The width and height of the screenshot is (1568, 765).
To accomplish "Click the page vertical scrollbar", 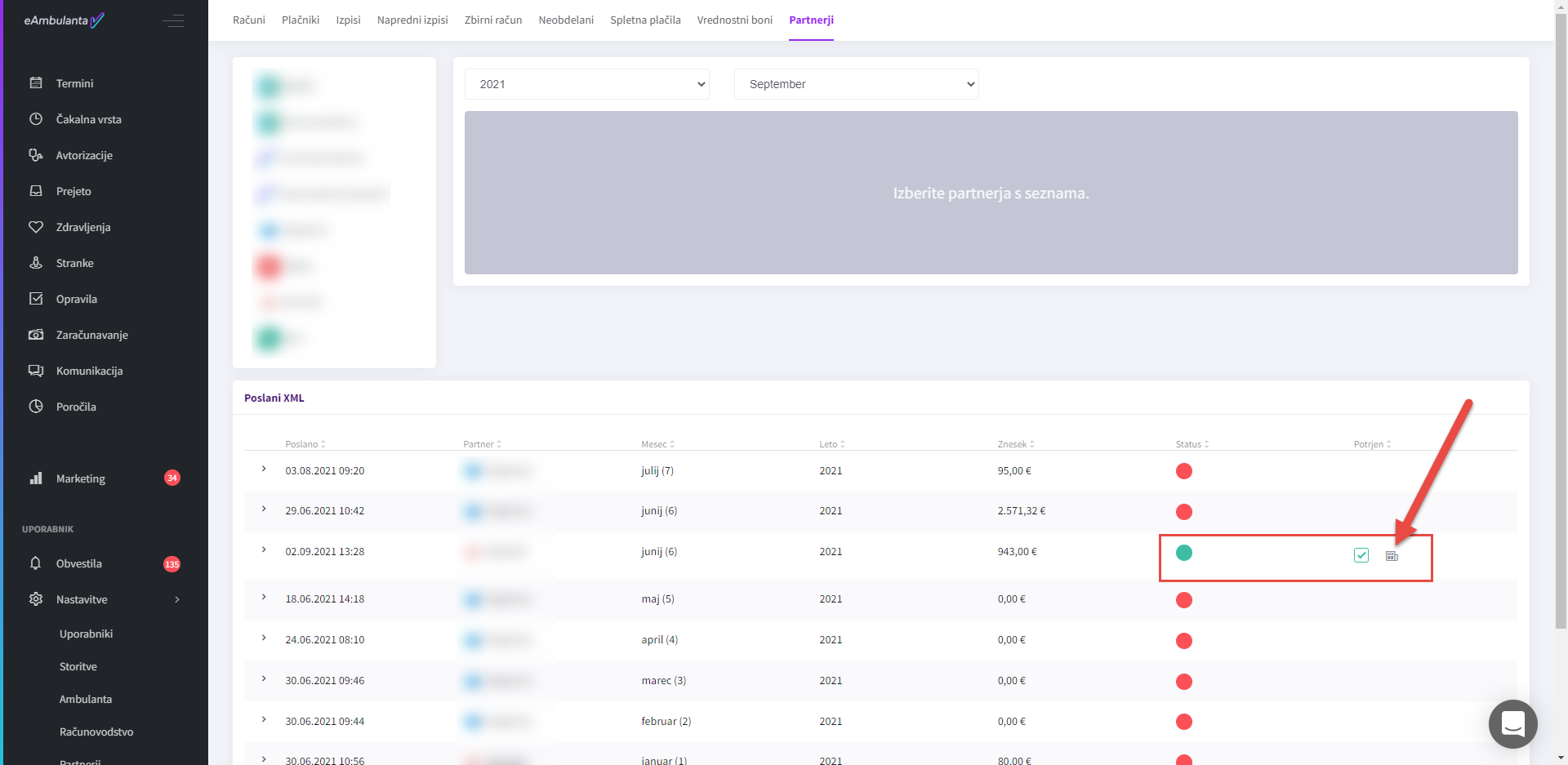I will click(x=1561, y=327).
